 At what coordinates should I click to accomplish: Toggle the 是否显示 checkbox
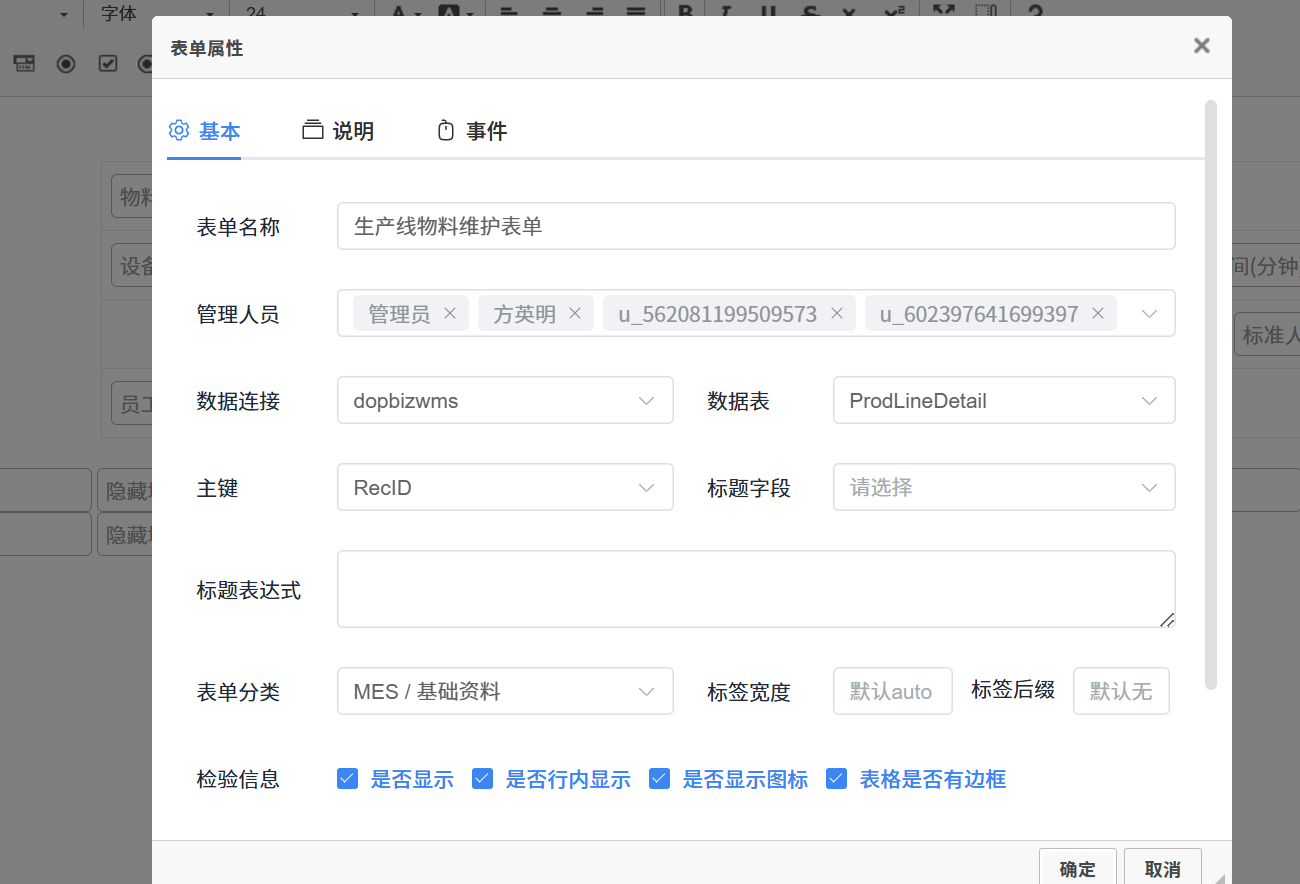pyautogui.click(x=348, y=779)
